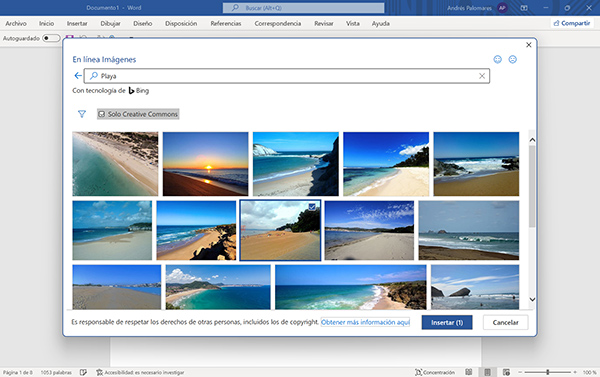Click the 100 % zoom level
This screenshot has height=377, width=600.
click(x=589, y=372)
